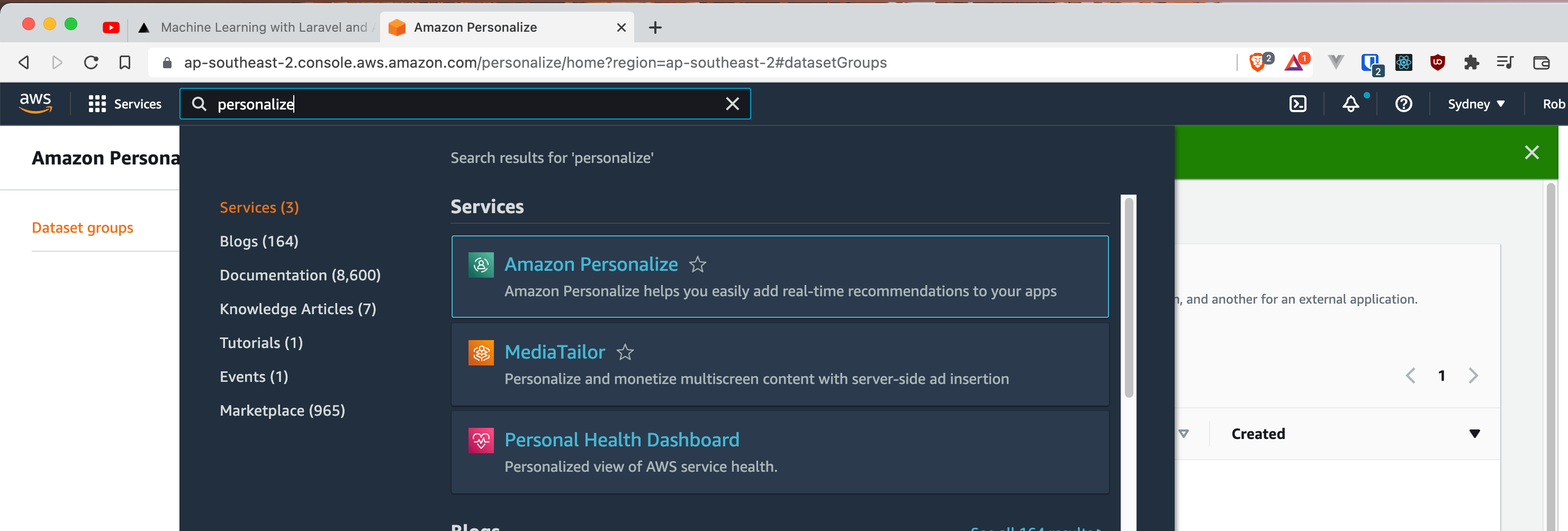The image size is (1568, 531).
Task: Click the Amazon Personalize service icon
Action: [481, 264]
